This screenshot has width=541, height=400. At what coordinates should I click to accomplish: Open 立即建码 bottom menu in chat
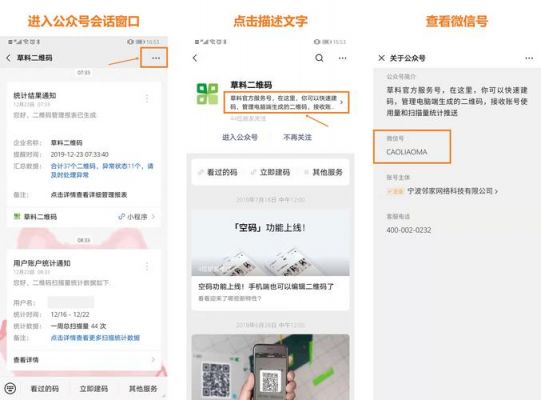[x=94, y=389]
